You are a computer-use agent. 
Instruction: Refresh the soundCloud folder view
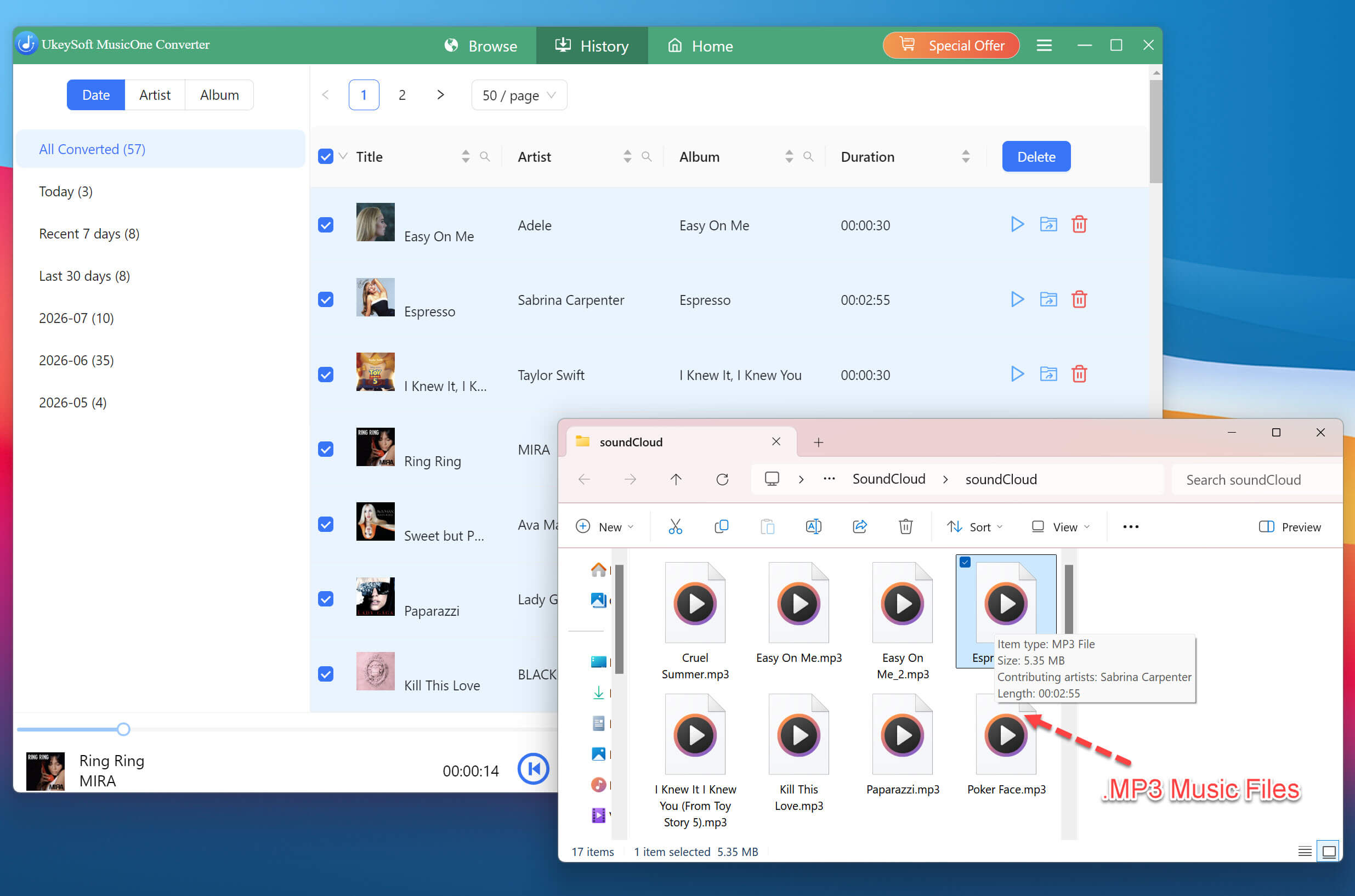click(722, 479)
